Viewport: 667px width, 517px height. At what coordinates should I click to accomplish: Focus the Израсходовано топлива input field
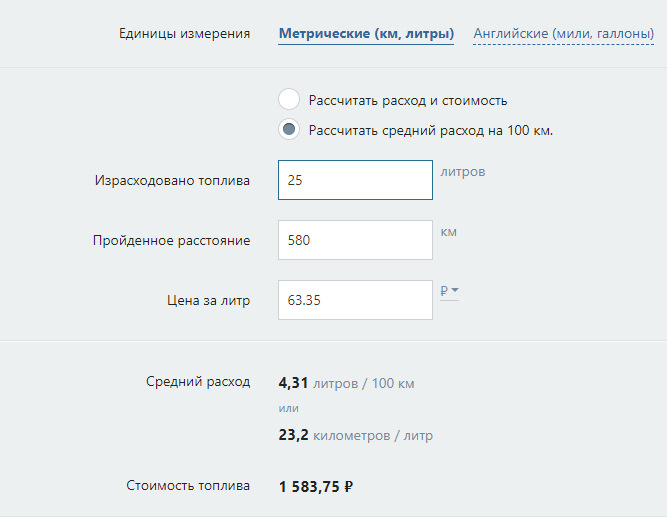(x=355, y=181)
